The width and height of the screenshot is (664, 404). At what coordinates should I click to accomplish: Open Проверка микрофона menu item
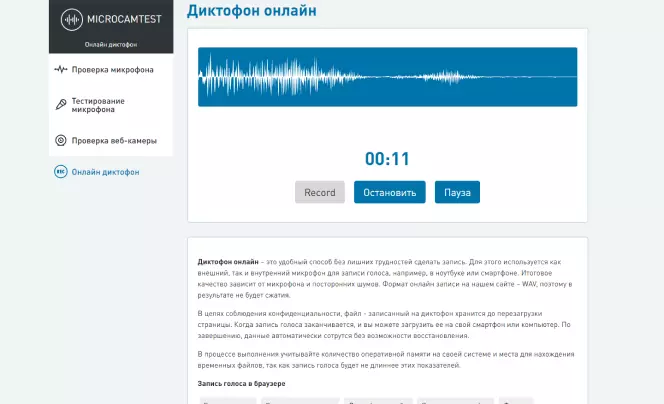[111, 69]
